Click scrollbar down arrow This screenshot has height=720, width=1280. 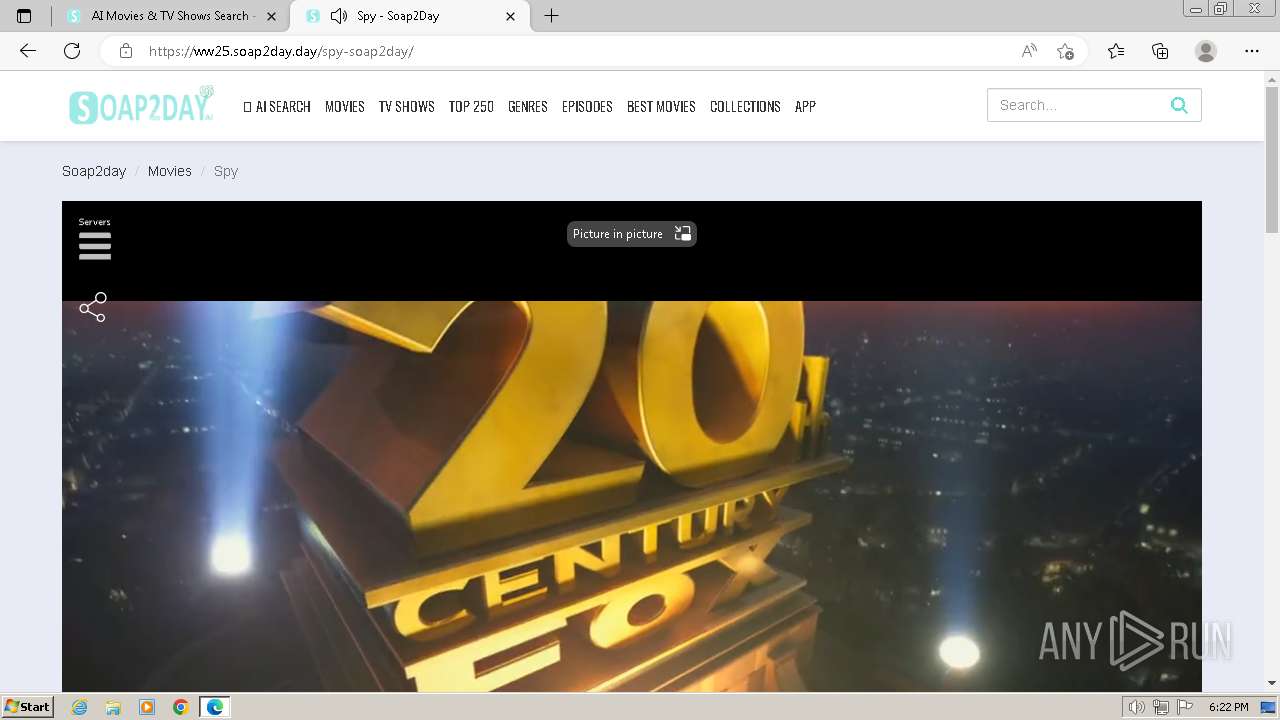click(x=1272, y=684)
